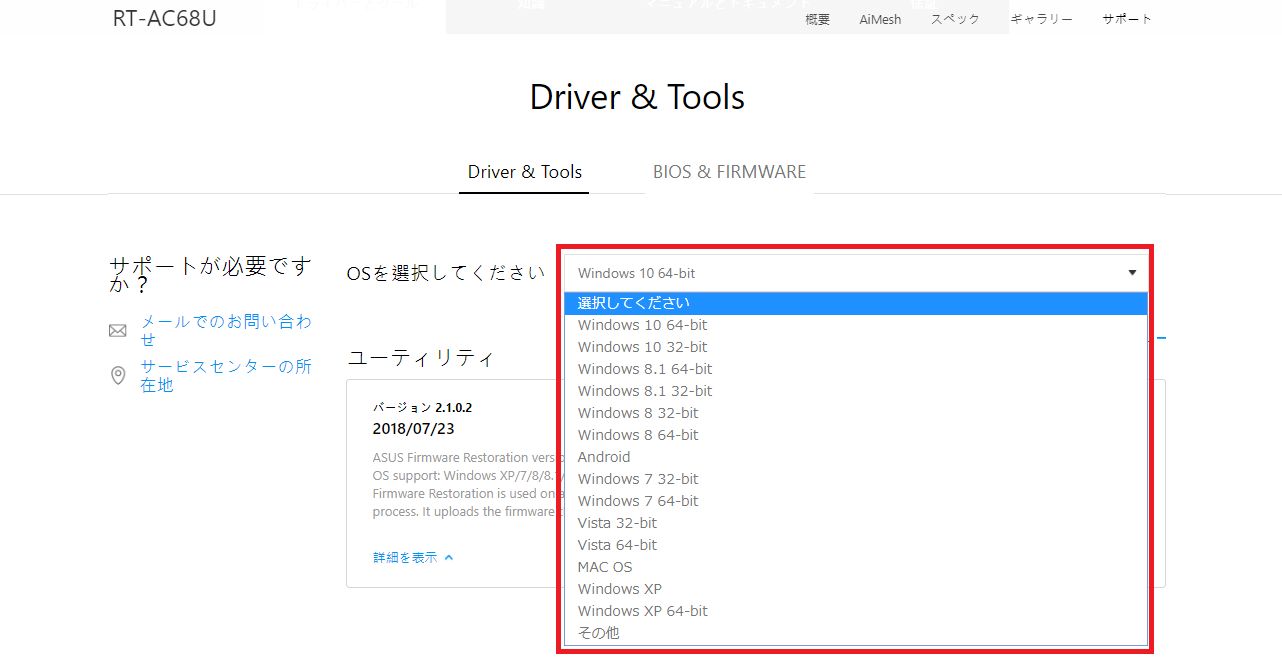Click the メールでのお問い合わせ link

click(x=226, y=330)
